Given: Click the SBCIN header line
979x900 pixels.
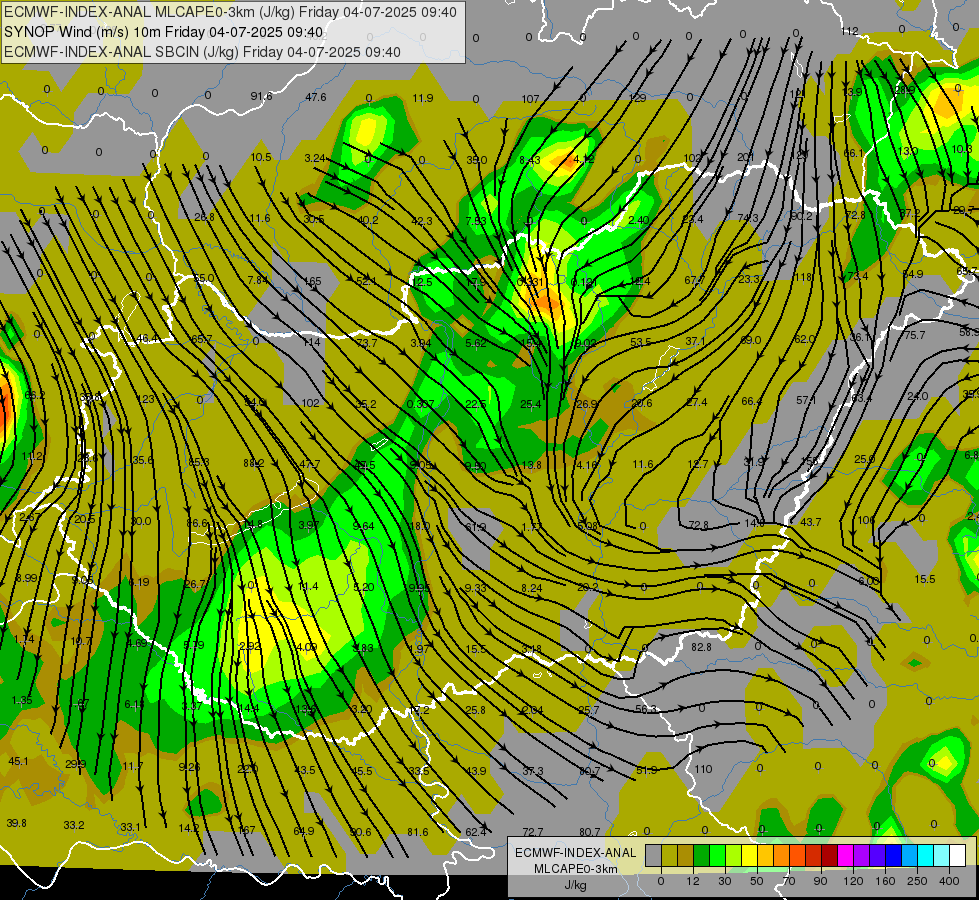Looking at the screenshot, I should coord(202,52).
